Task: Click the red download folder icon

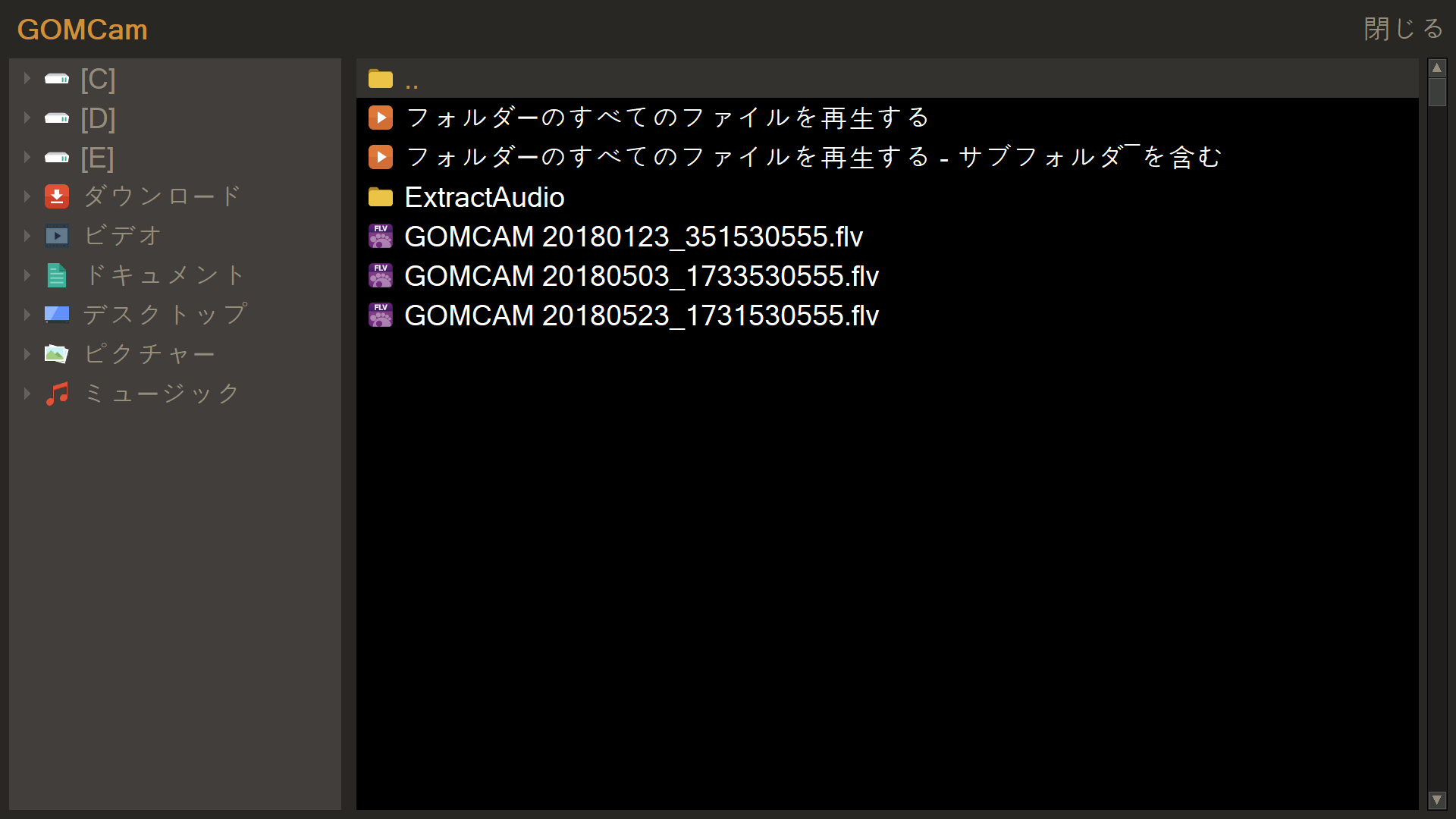Action: point(57,196)
